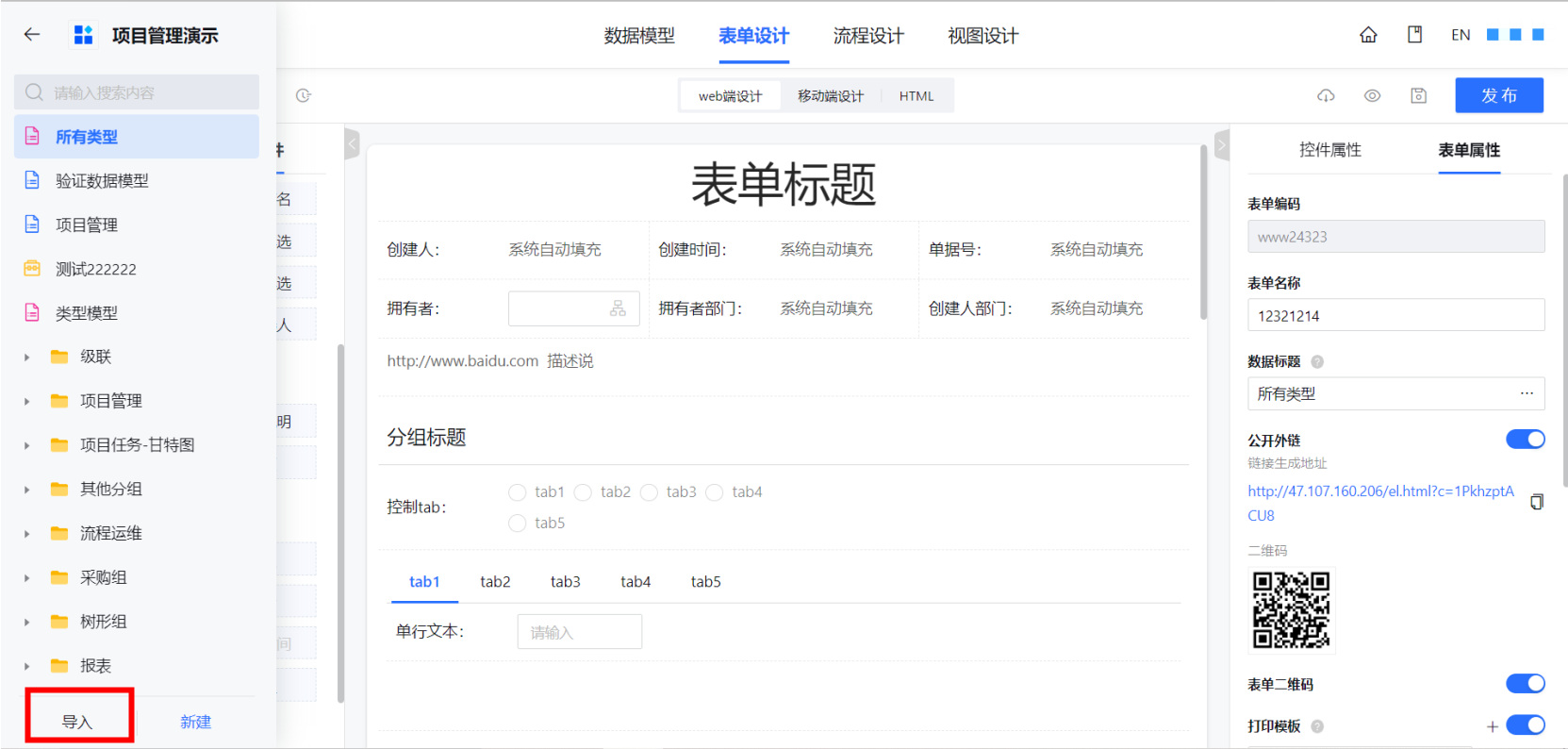This screenshot has width=1568, height=749.
Task: Select the tab2 radio button
Action: pos(583,492)
